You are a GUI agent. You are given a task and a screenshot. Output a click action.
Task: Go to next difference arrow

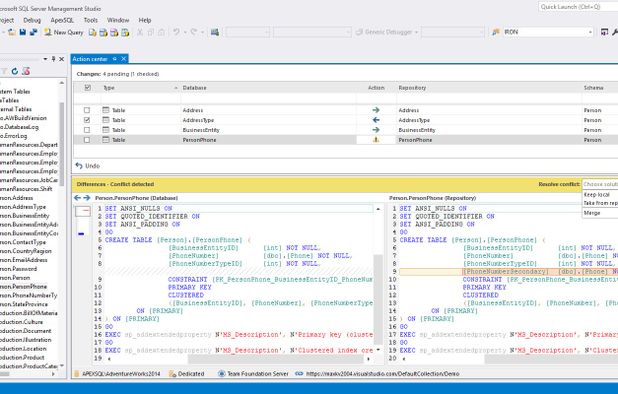(x=86, y=198)
